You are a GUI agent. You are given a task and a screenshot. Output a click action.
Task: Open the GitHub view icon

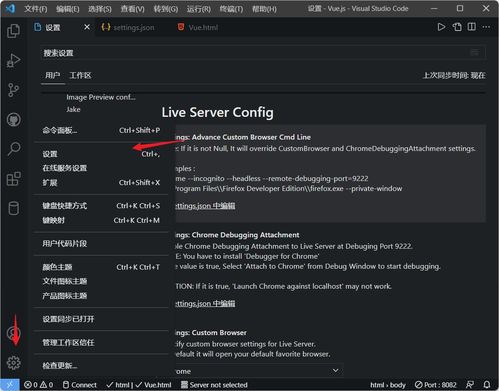click(x=13, y=120)
